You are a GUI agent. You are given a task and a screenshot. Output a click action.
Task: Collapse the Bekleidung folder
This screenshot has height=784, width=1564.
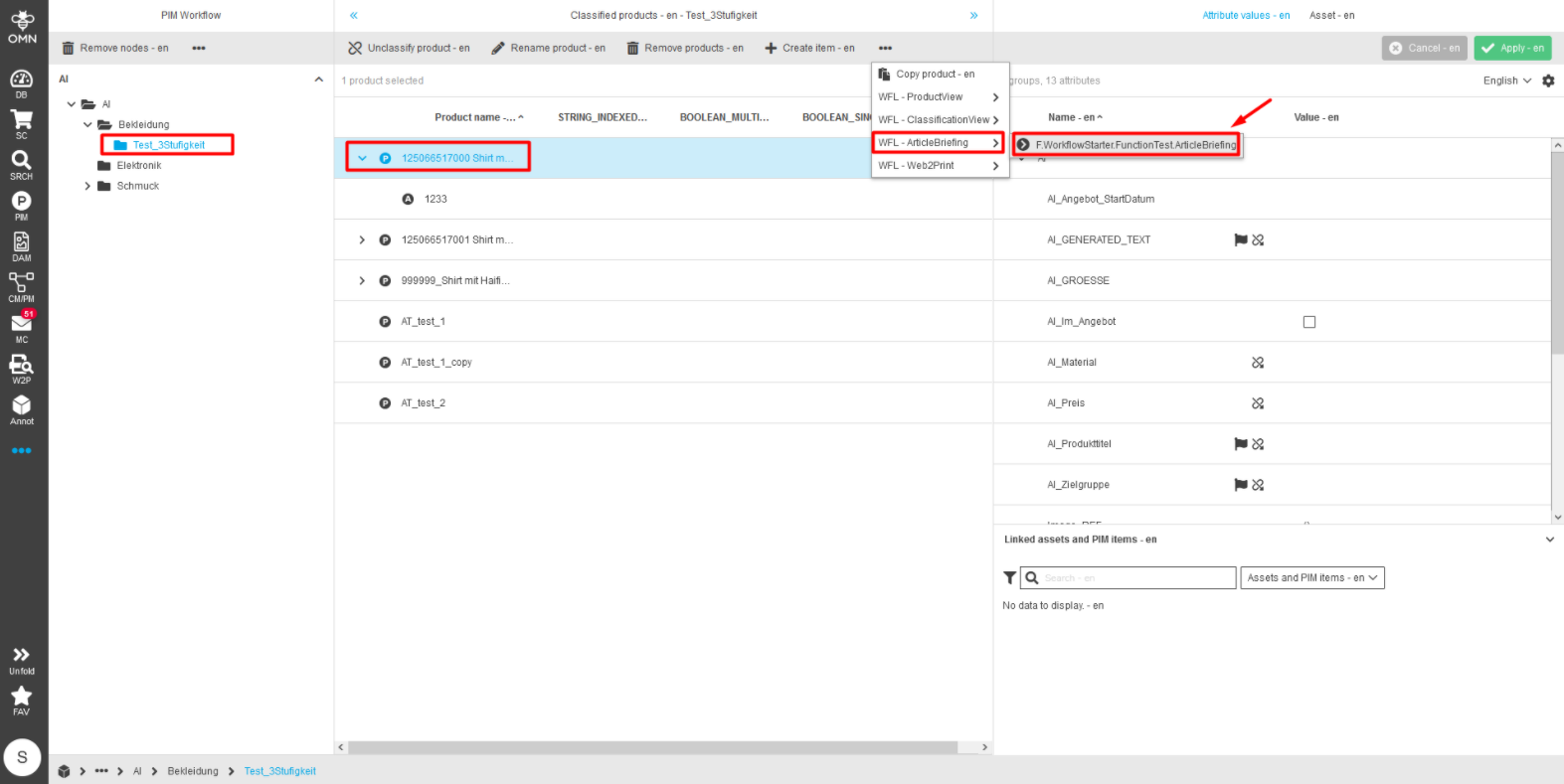coord(87,124)
